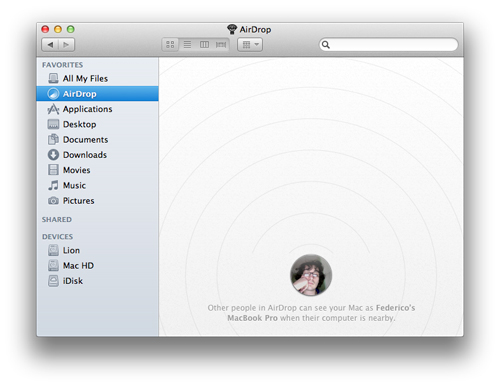Click the Documents icon in sidebar
500x387 pixels.
click(x=53, y=139)
